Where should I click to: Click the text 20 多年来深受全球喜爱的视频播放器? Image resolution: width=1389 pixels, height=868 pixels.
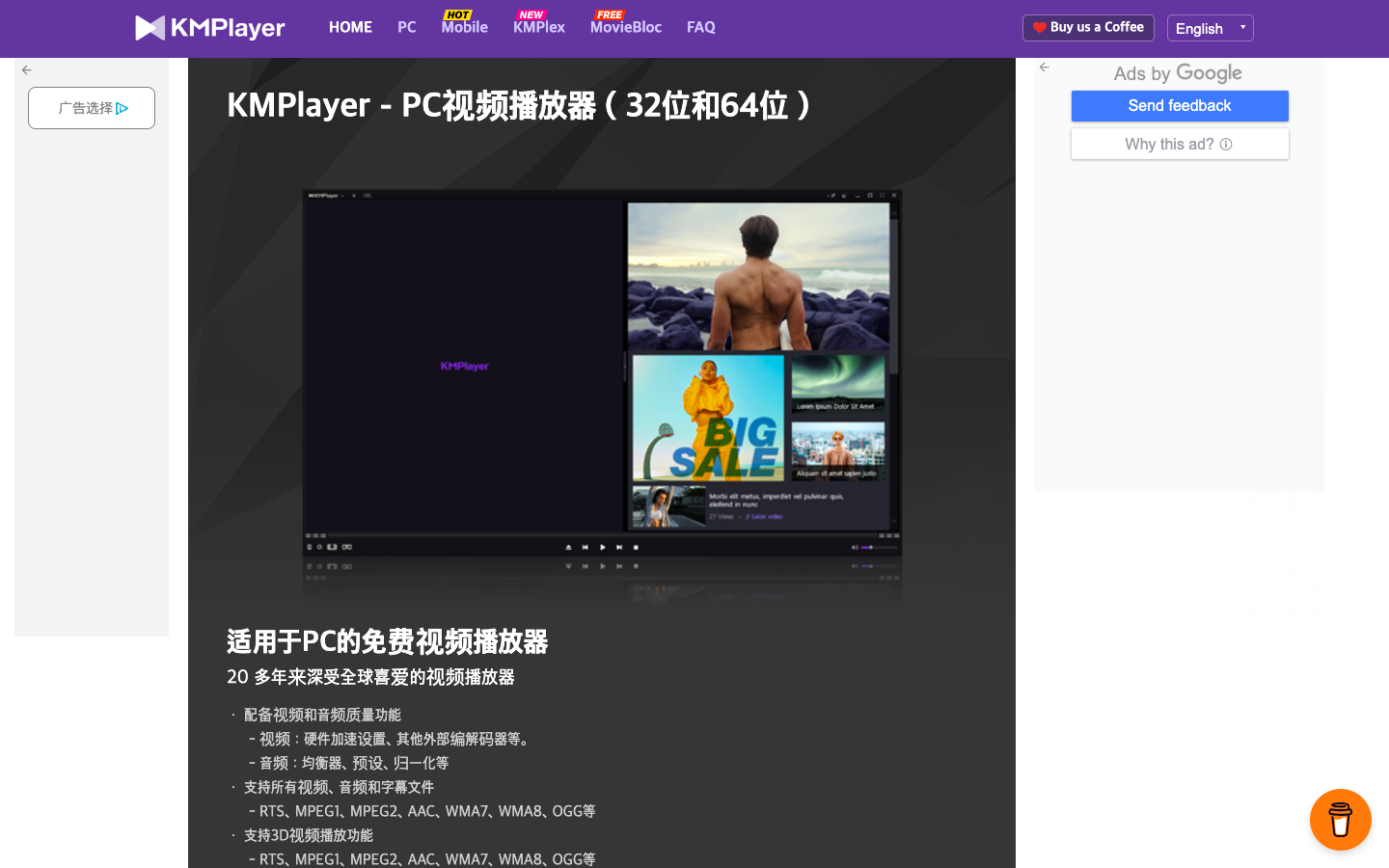[371, 677]
